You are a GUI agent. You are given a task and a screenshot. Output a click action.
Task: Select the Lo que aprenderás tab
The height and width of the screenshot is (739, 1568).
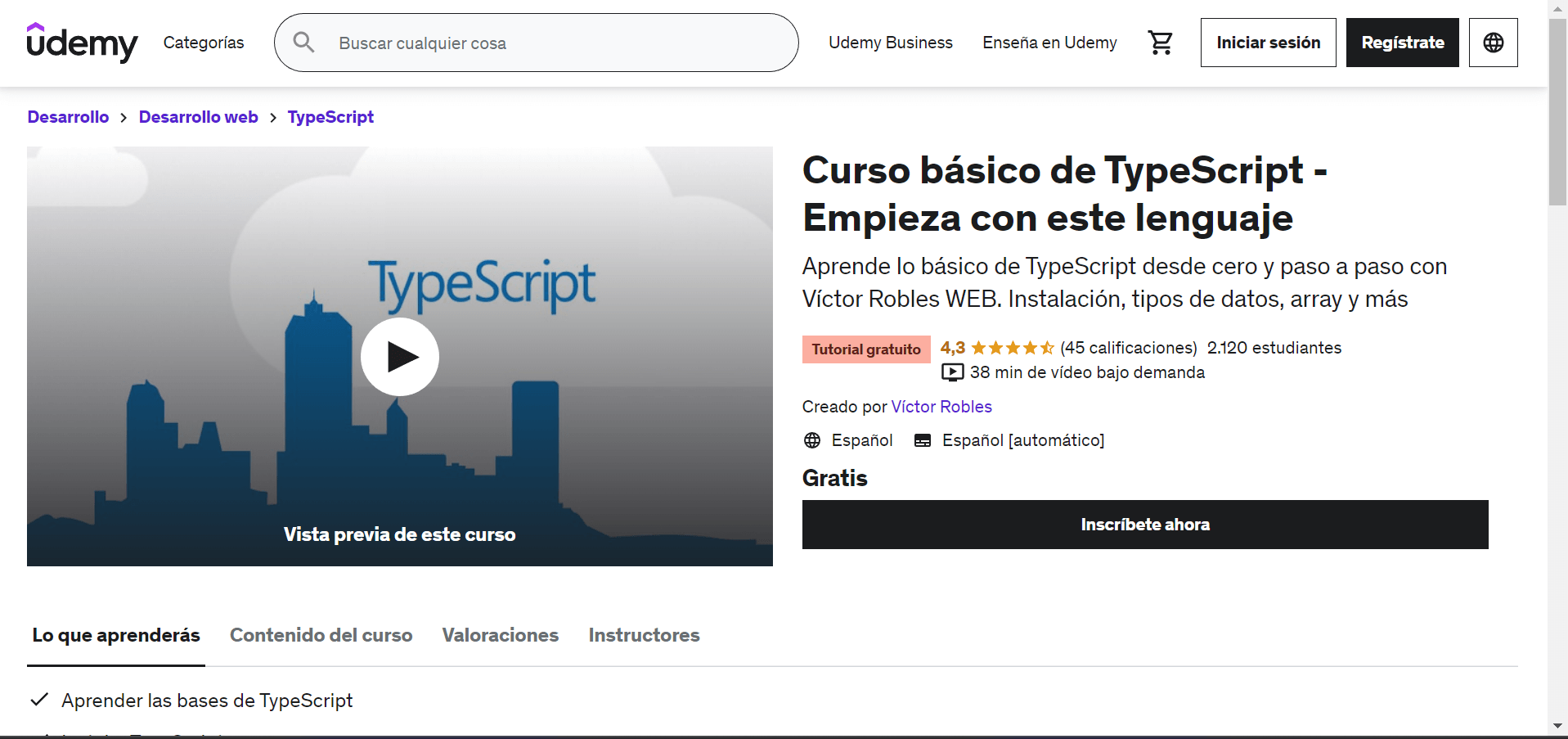116,635
